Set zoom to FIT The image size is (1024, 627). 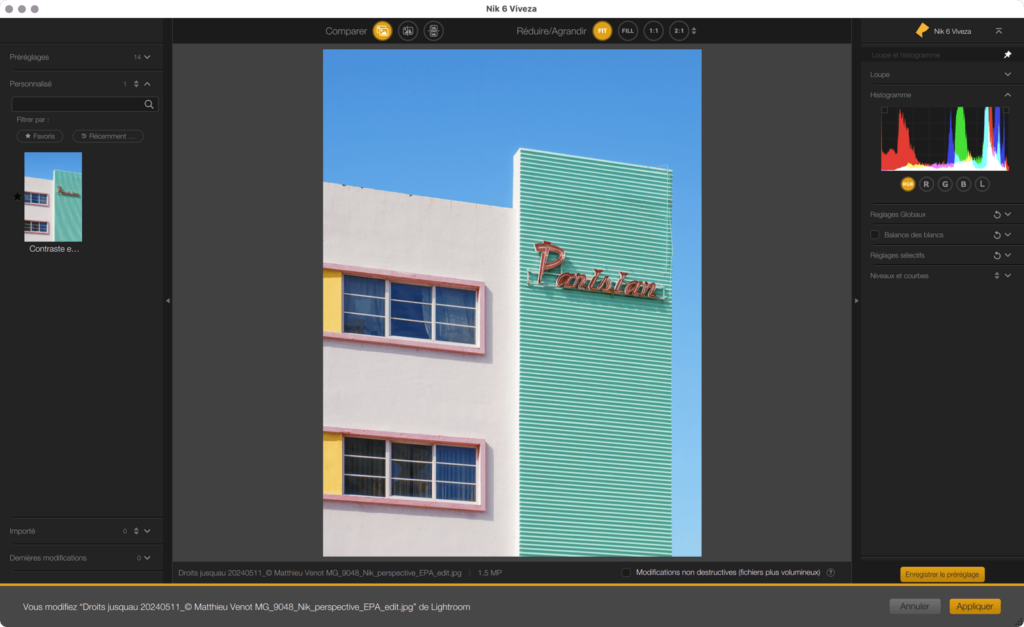(602, 31)
